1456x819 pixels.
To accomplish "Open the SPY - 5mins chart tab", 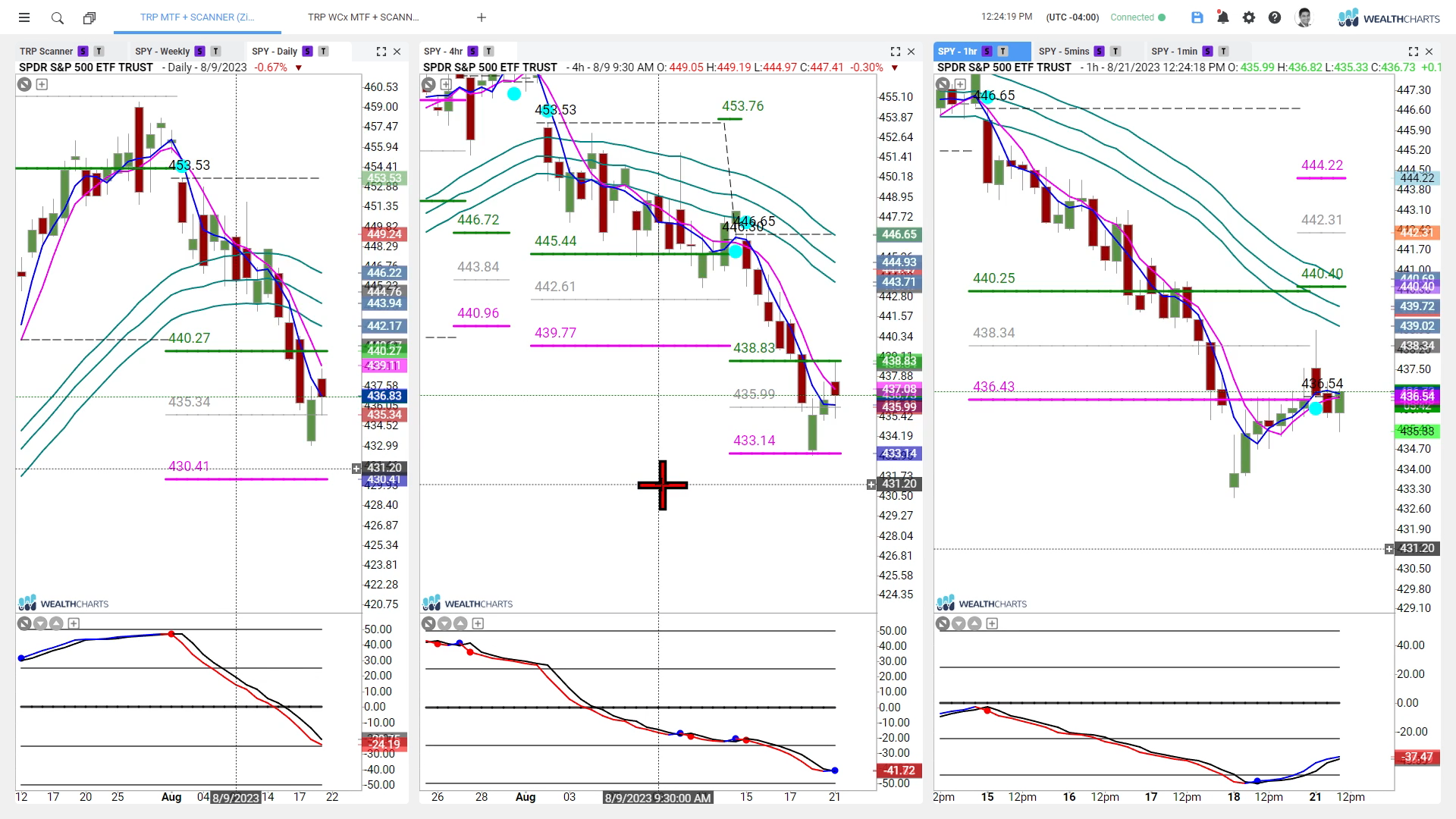I will (1064, 52).
